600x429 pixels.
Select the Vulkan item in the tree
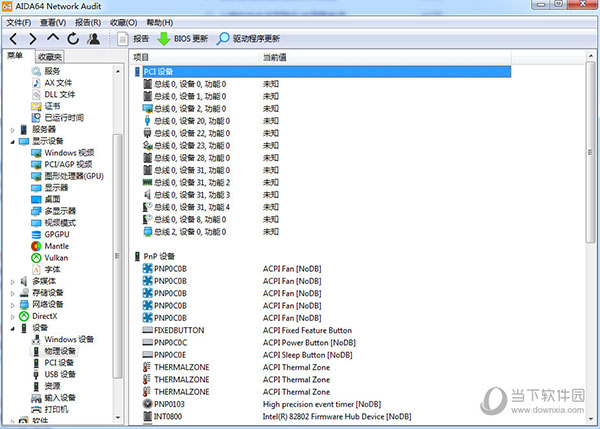click(x=56, y=257)
